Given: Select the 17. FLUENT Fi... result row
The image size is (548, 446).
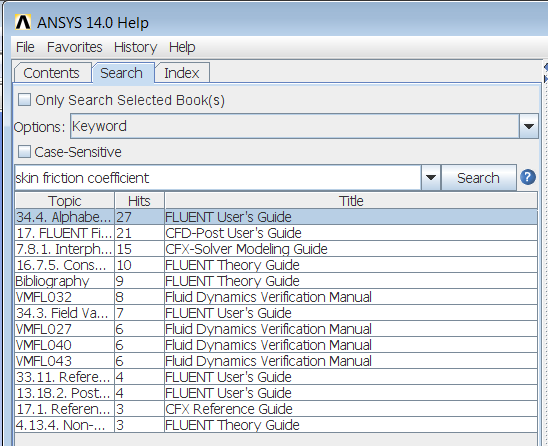Looking at the screenshot, I should 276,233.
